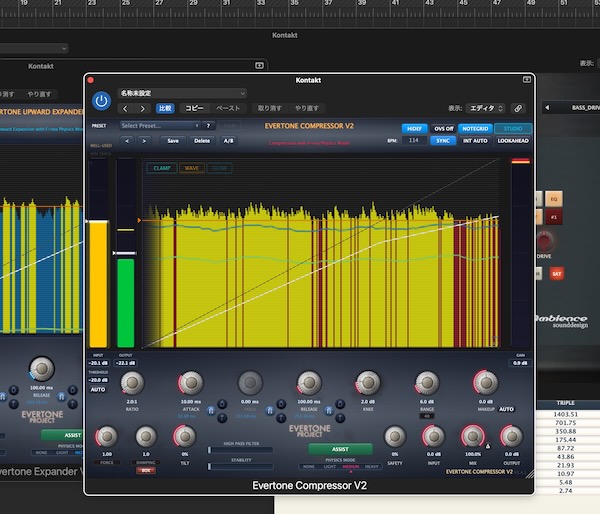Screen dimensions: 600x514
Task: Open the Select Preset dropdown
Action: [x=160, y=126]
